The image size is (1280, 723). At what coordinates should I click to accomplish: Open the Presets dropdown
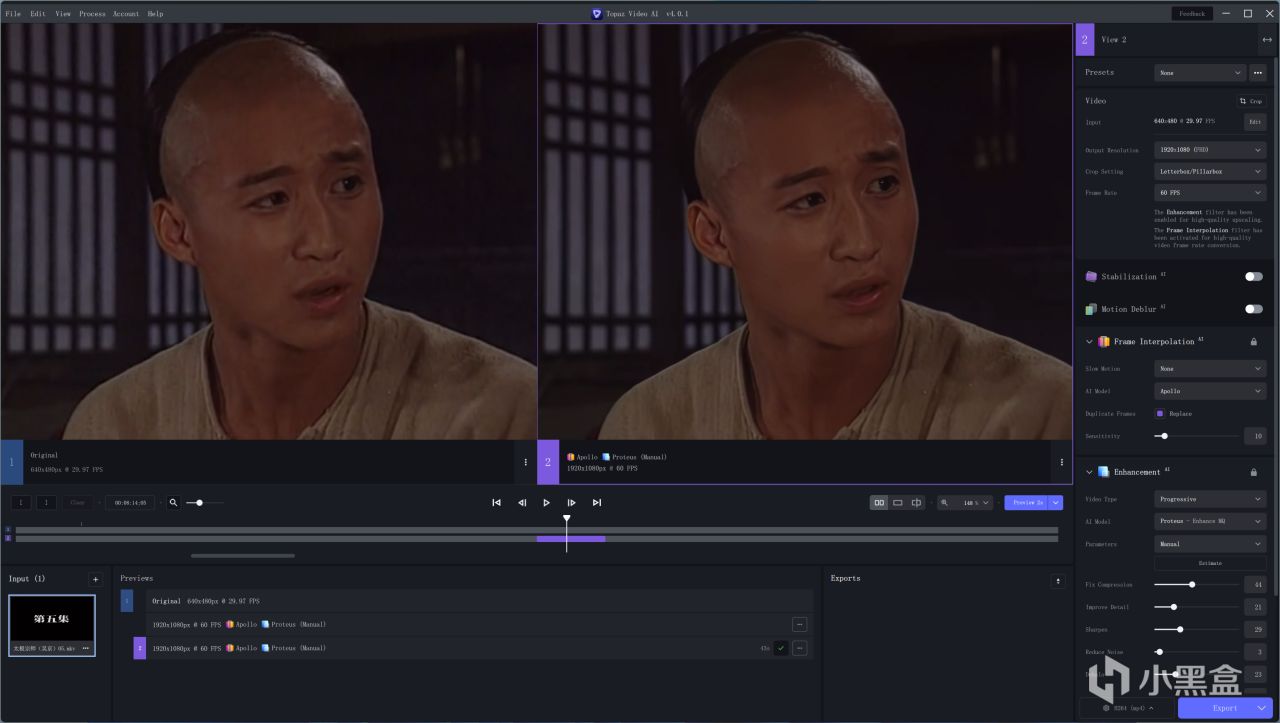1200,73
